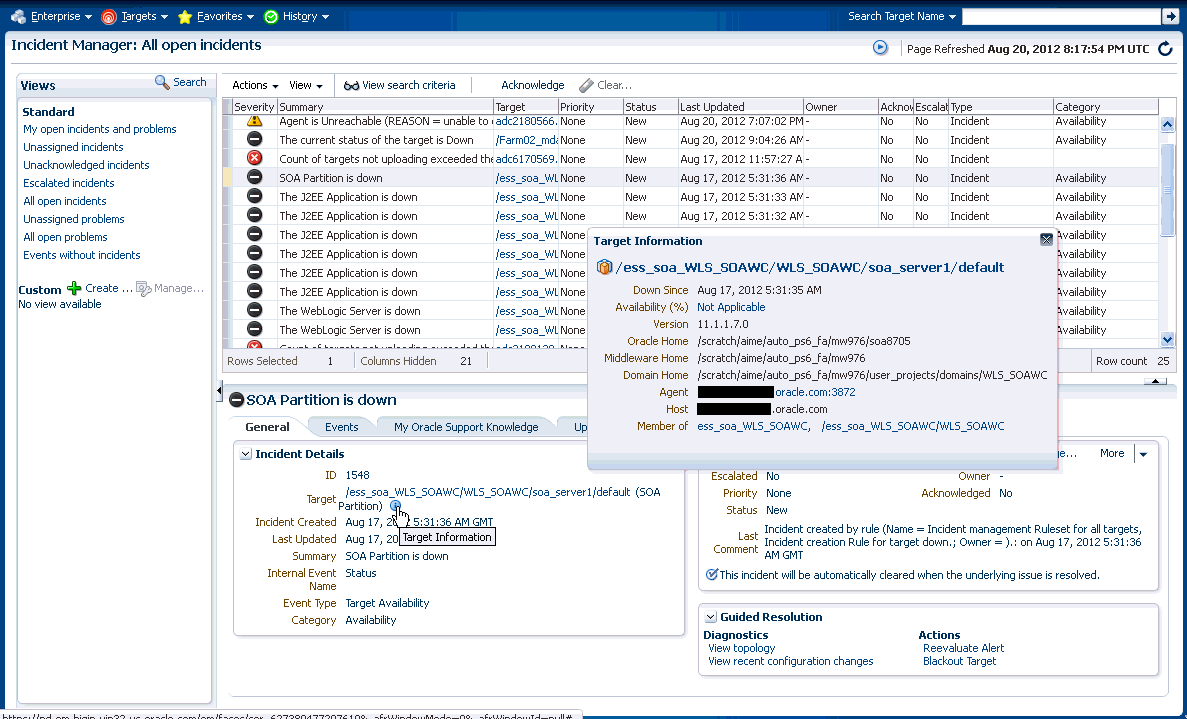This screenshot has width=1187, height=719.
Task: Open the Actions dropdown menu
Action: (x=255, y=86)
